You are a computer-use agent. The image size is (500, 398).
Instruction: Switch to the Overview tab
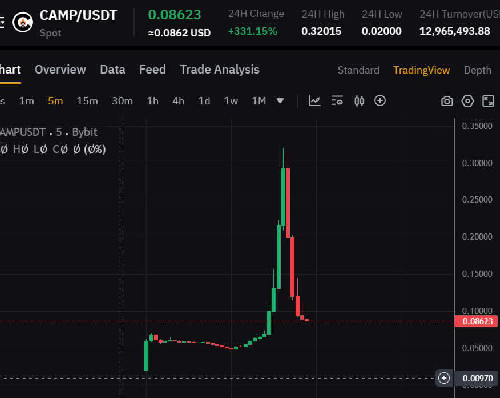60,70
